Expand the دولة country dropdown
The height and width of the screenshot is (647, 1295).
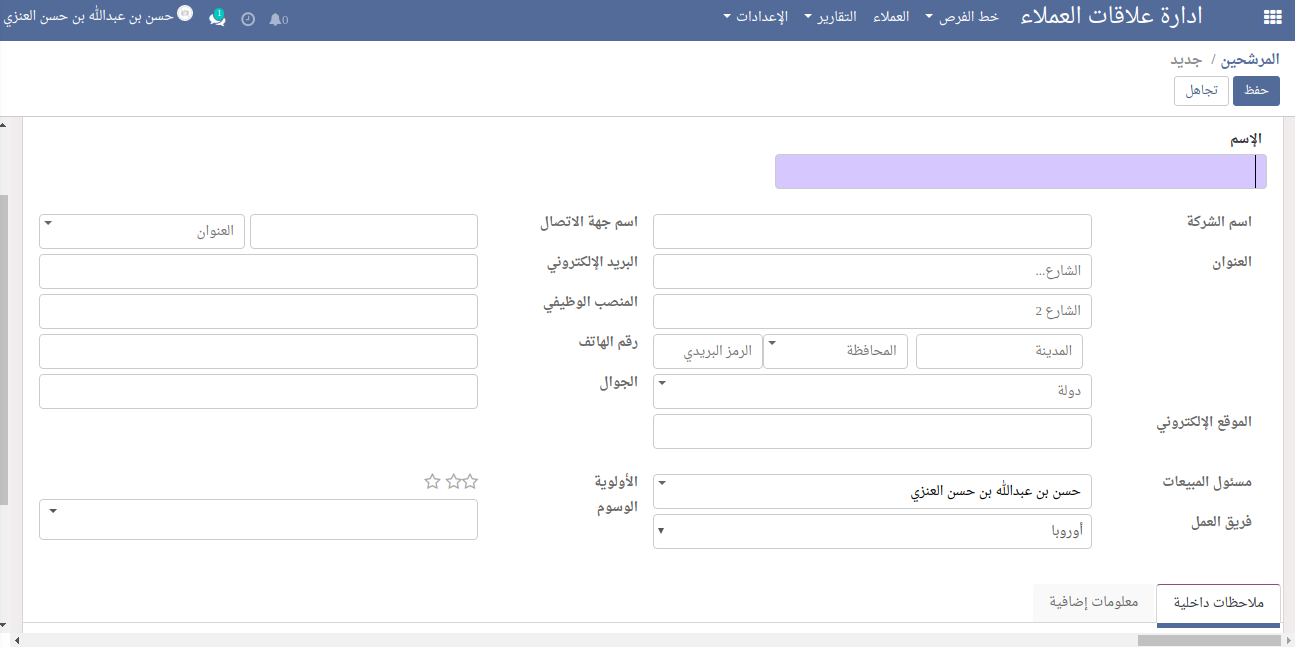point(872,391)
